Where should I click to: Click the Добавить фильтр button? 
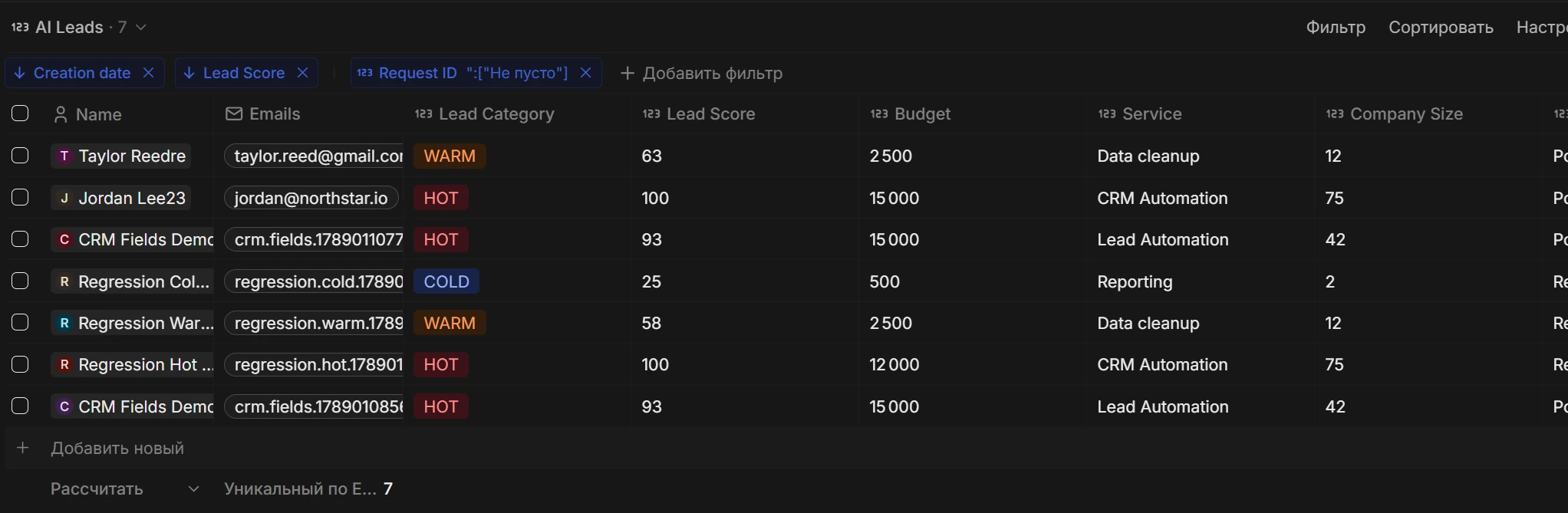[702, 74]
